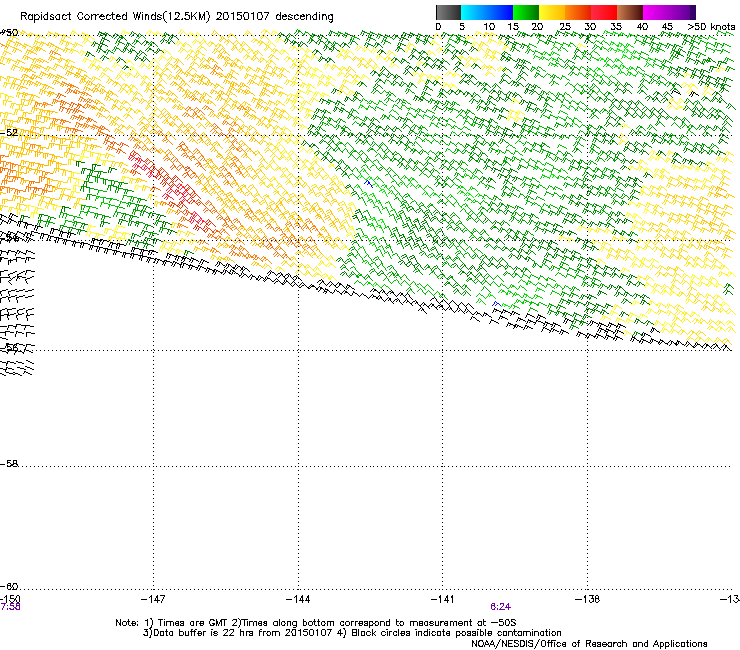Click the legend scale label "45"
Screen dimensions: 740x650
667,27
